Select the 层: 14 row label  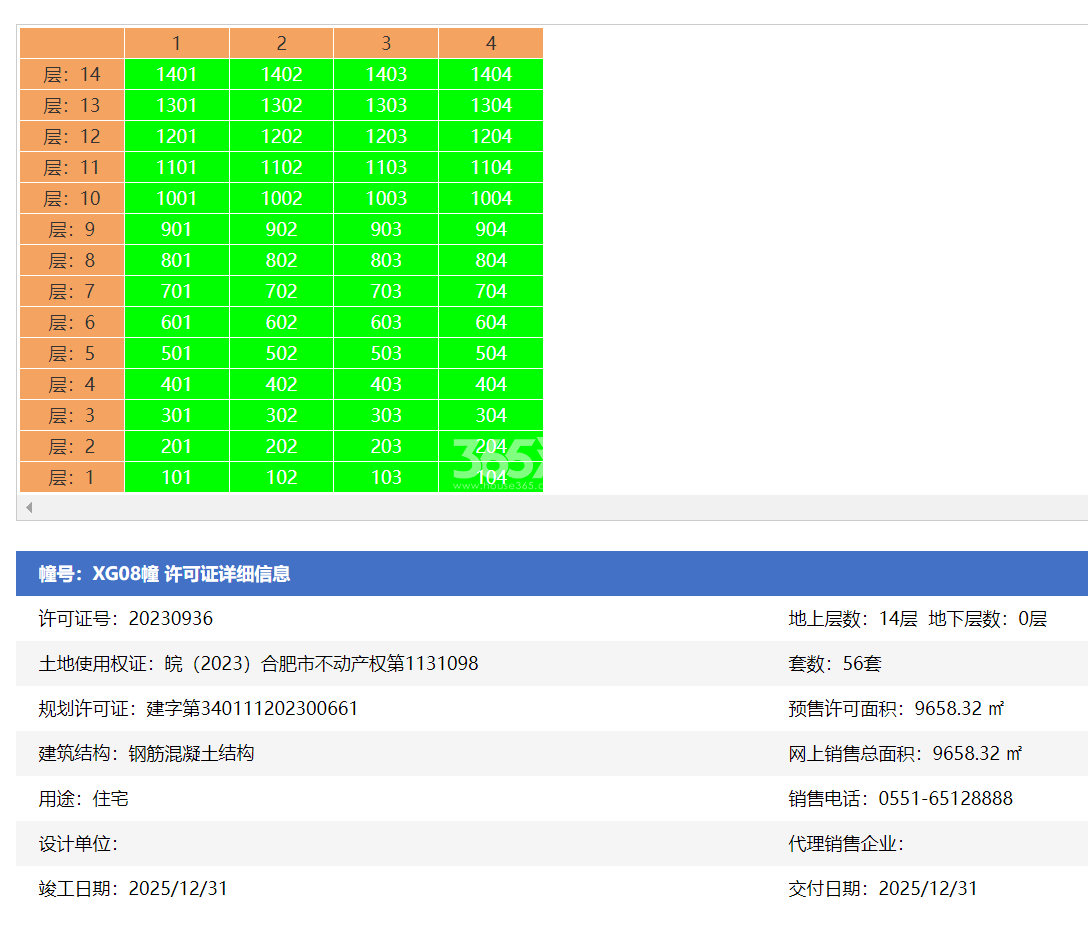71,74
